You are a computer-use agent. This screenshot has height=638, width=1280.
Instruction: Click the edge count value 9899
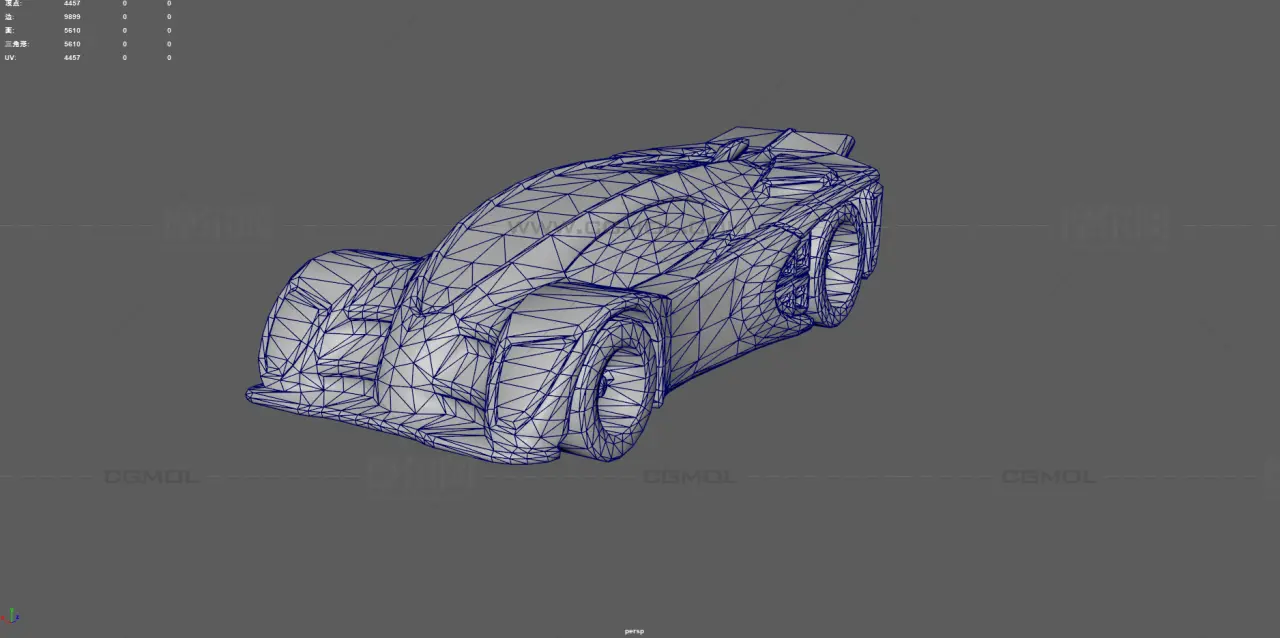pos(72,17)
